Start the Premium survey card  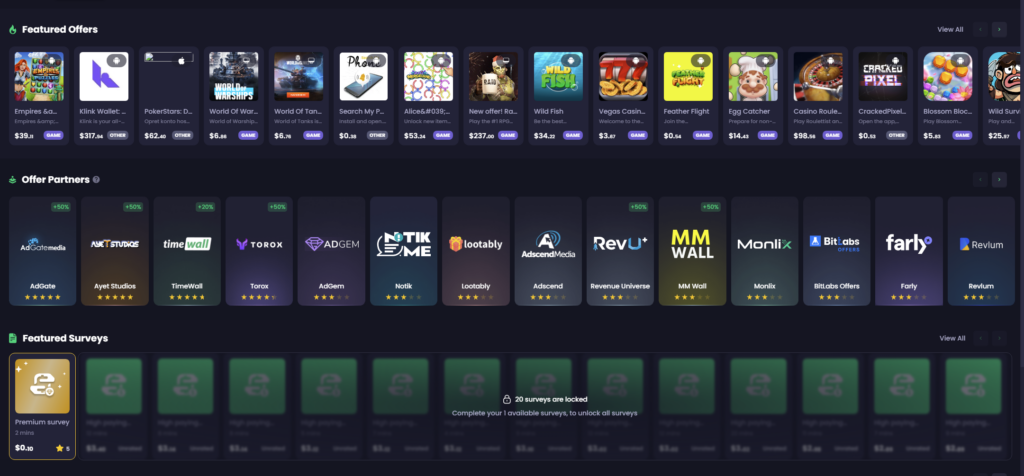[42, 405]
